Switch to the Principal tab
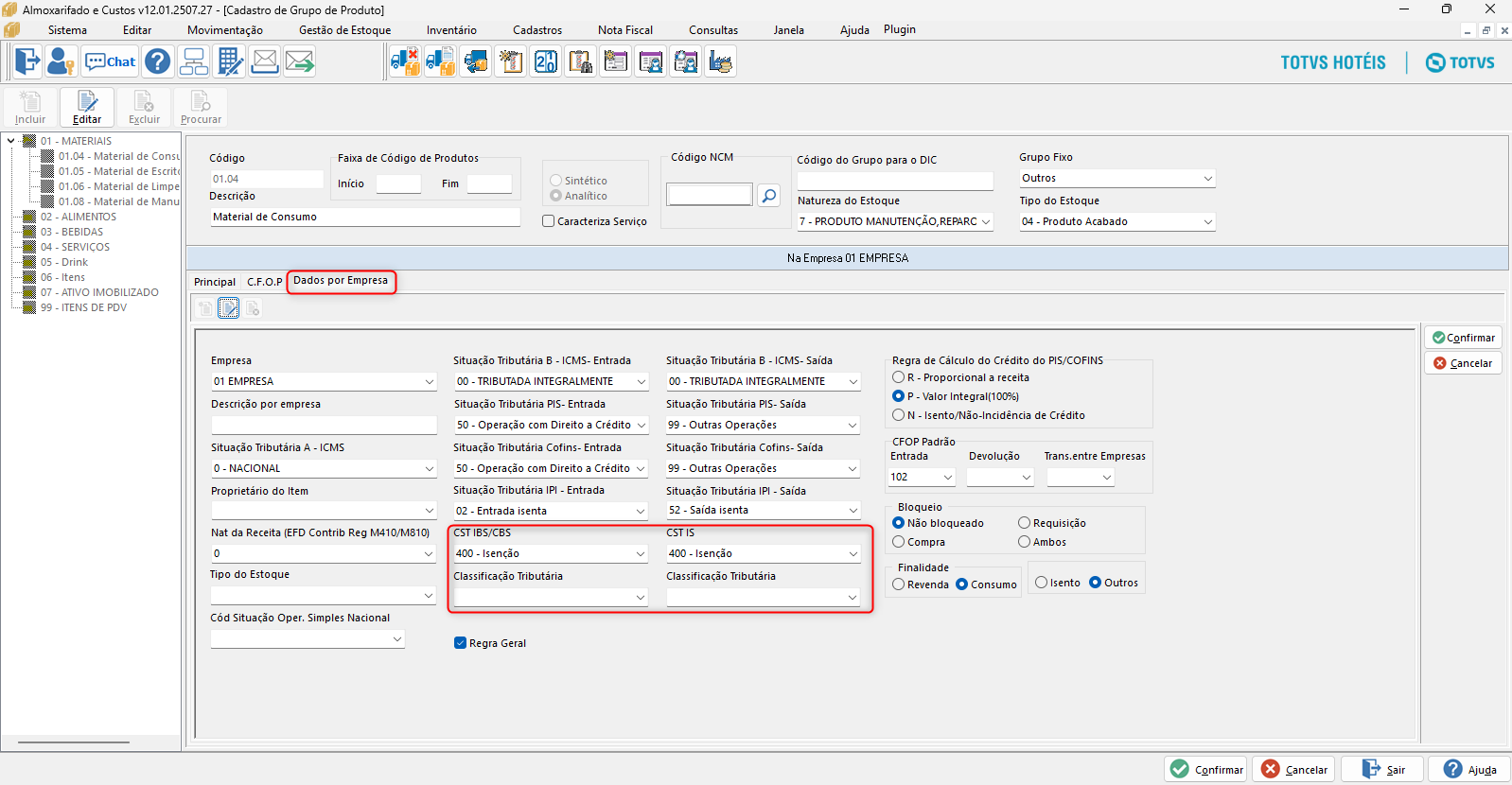Viewport: 1512px width, 785px height. pos(215,282)
